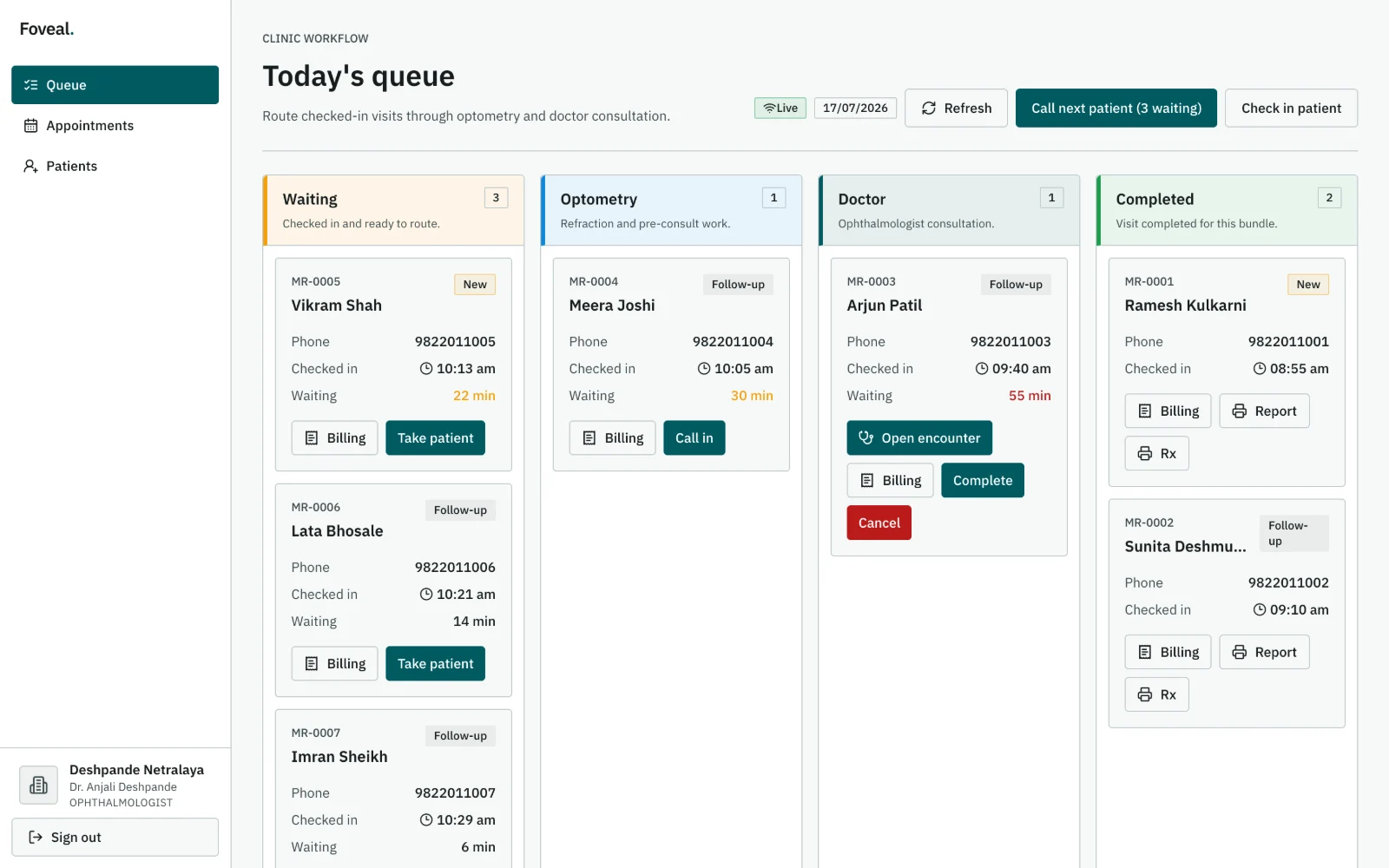Screen dimensions: 1389x868
Task: Cancel Arjun Patil's visit
Action: tap(879, 523)
